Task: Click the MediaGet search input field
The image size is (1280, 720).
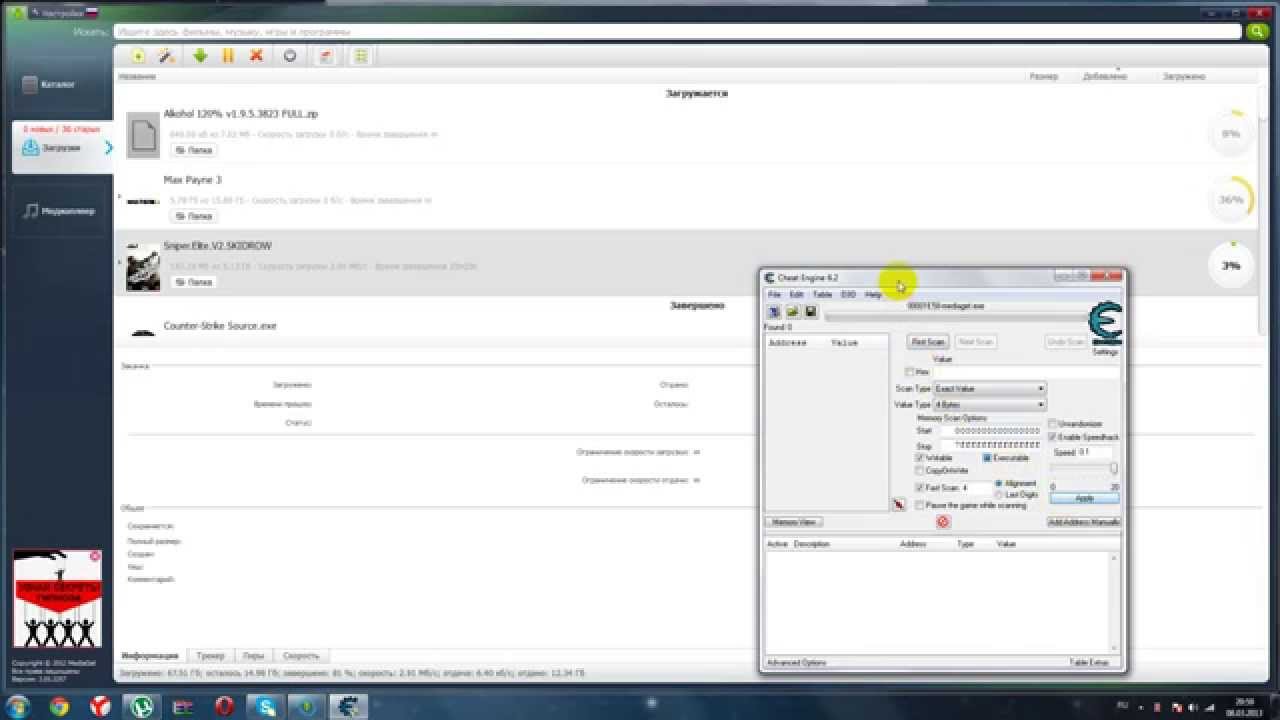Action: click(x=676, y=32)
